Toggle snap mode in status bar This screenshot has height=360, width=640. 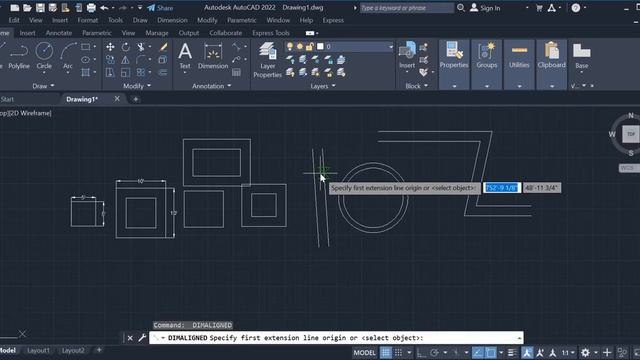coord(398,353)
